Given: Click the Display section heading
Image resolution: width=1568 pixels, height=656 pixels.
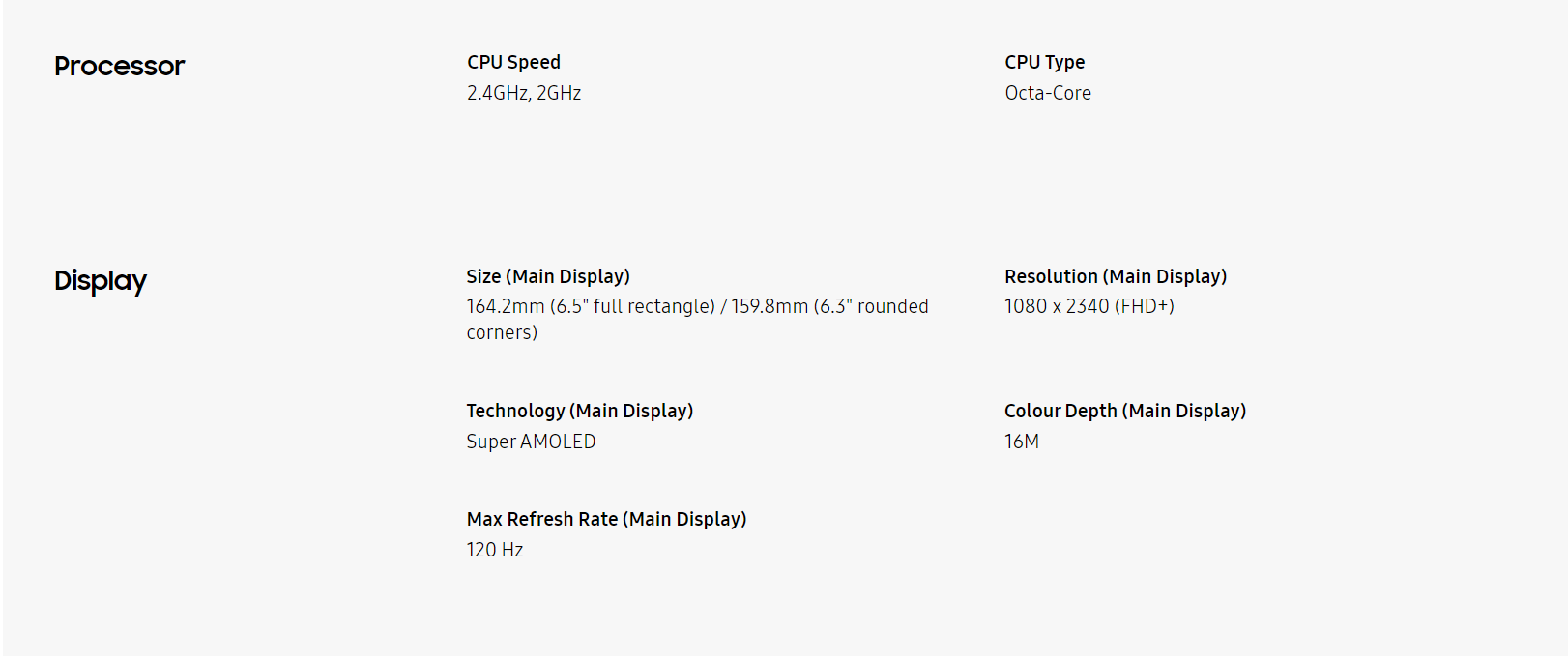Looking at the screenshot, I should pos(101,280).
